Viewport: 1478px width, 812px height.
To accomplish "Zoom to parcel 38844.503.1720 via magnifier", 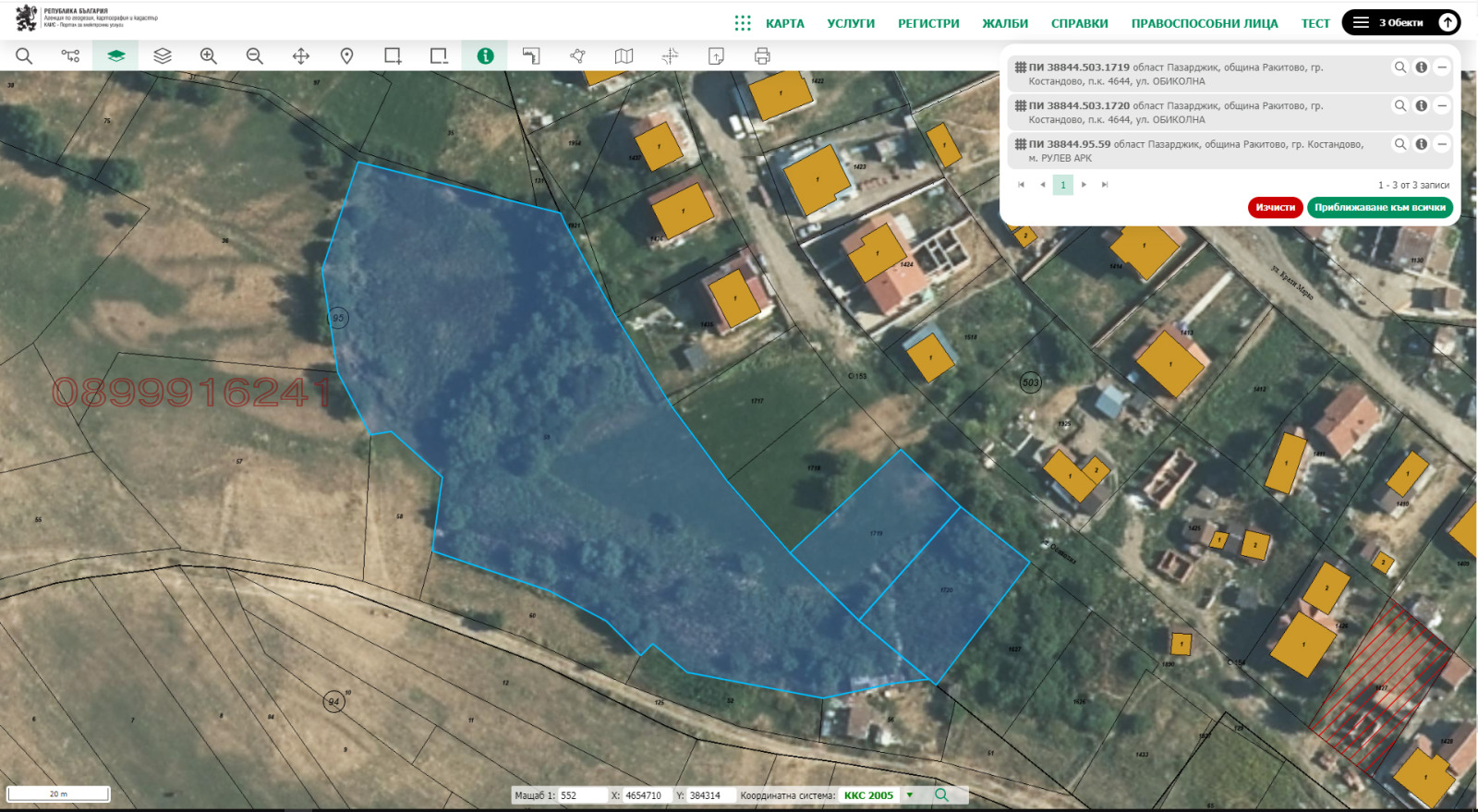I will click(1400, 105).
